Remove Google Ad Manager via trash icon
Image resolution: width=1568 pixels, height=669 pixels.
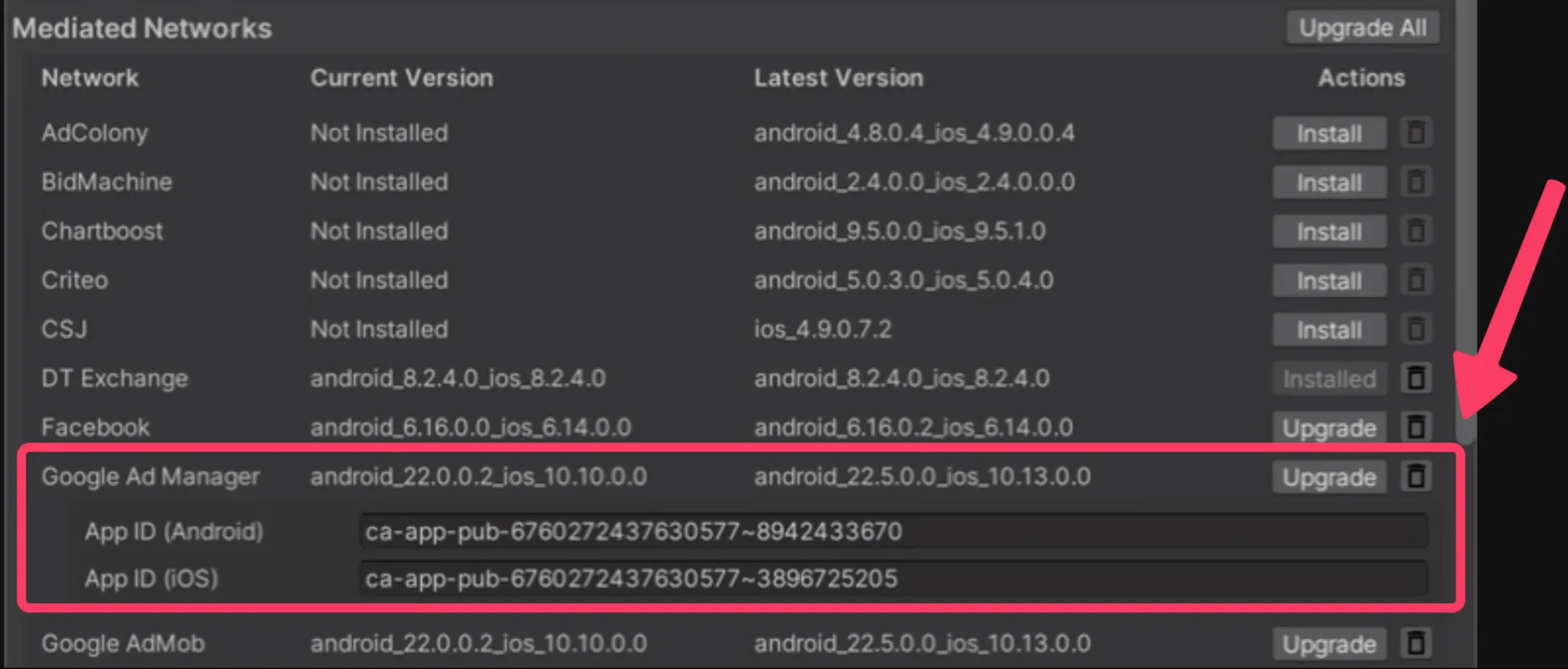coord(1416,477)
